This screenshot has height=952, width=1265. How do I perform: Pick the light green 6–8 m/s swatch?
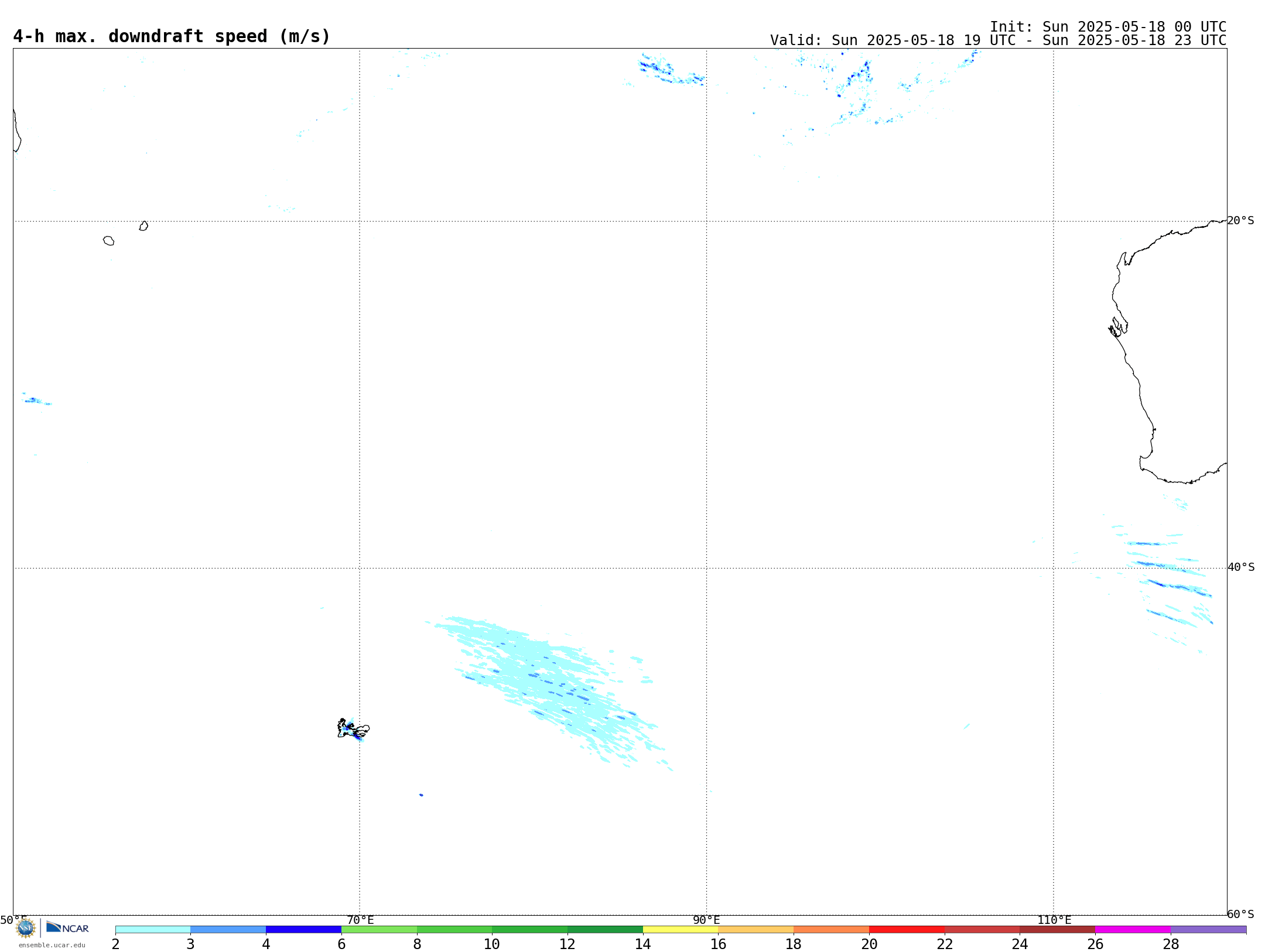[x=379, y=929]
